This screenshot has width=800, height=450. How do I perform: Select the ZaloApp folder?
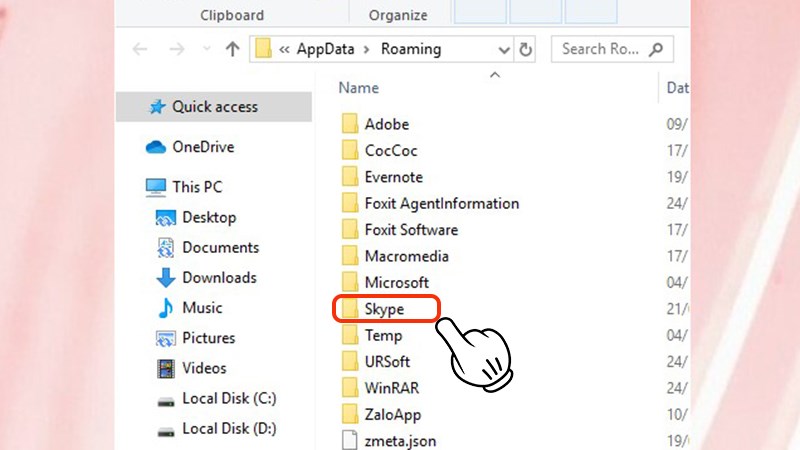click(393, 415)
